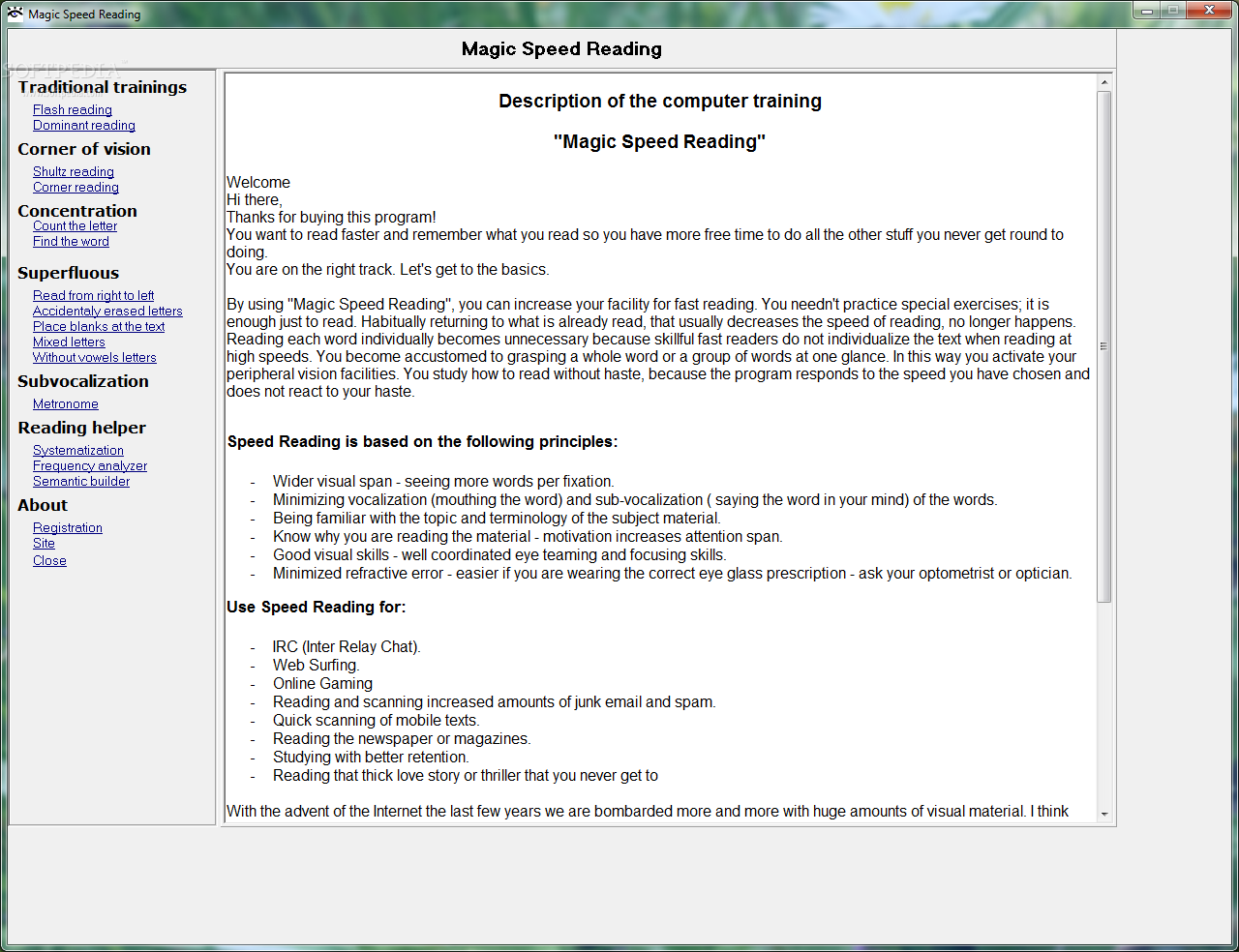The width and height of the screenshot is (1239, 952).
Task: Visit the Site link under About
Action: (44, 544)
